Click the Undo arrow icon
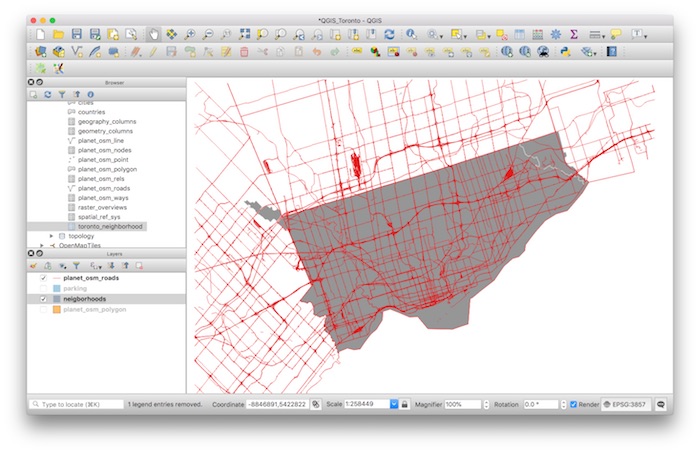The image size is (700, 453). 317,52
